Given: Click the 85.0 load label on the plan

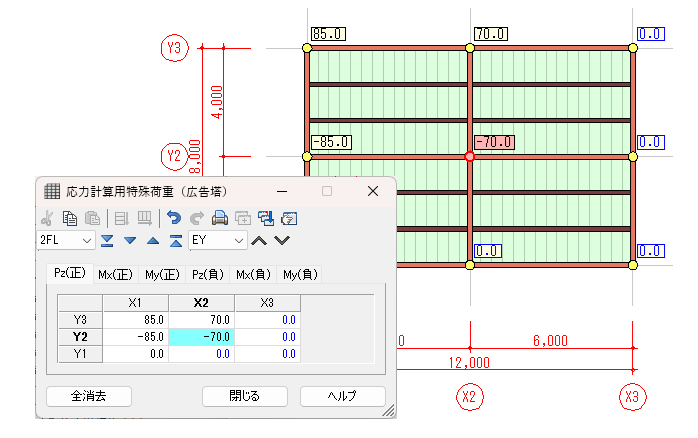Looking at the screenshot, I should (328, 34).
